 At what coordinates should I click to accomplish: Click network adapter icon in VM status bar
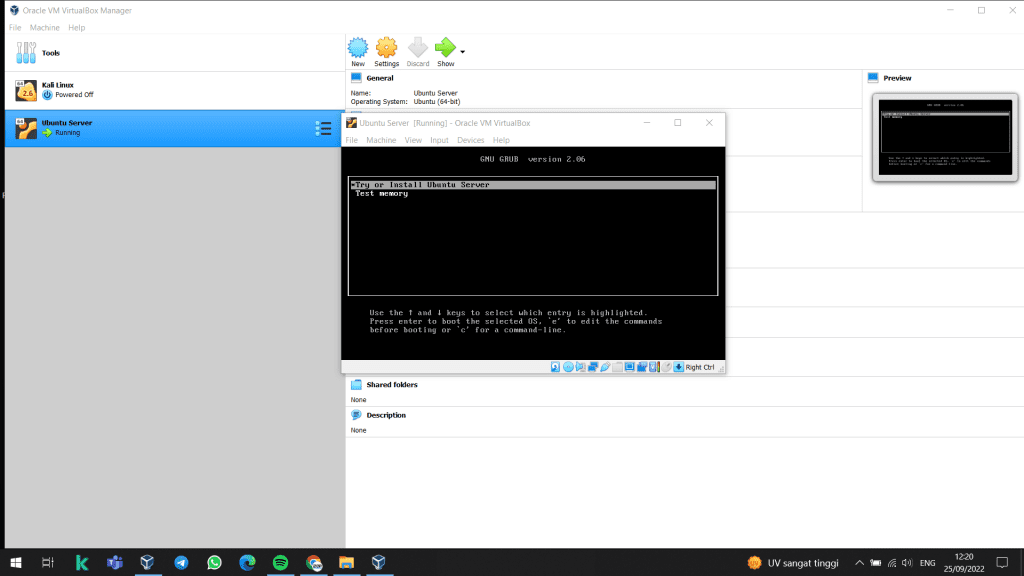(x=593, y=367)
